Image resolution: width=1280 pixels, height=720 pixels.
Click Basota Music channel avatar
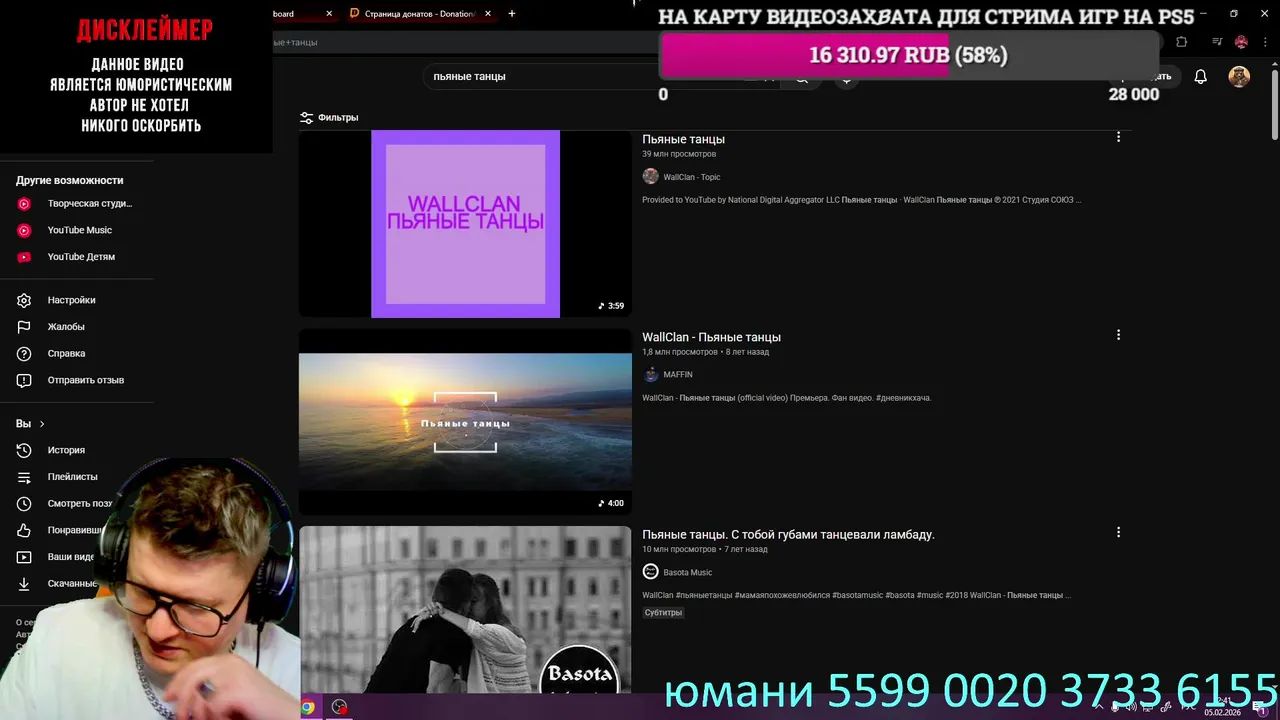click(x=650, y=572)
